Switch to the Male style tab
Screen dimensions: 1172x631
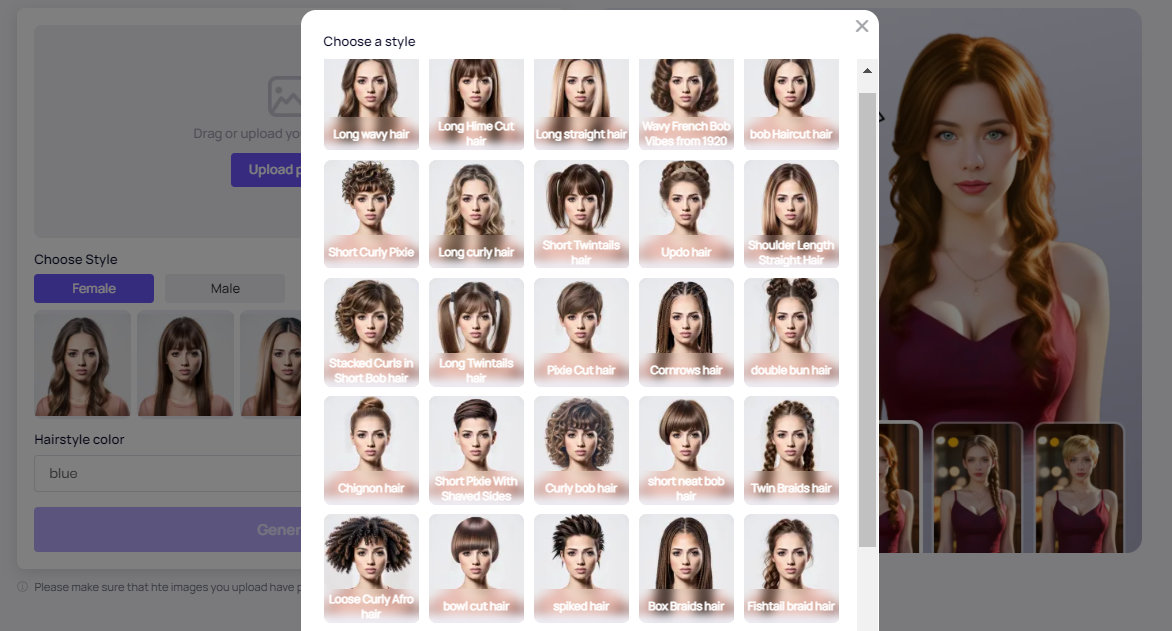225,288
